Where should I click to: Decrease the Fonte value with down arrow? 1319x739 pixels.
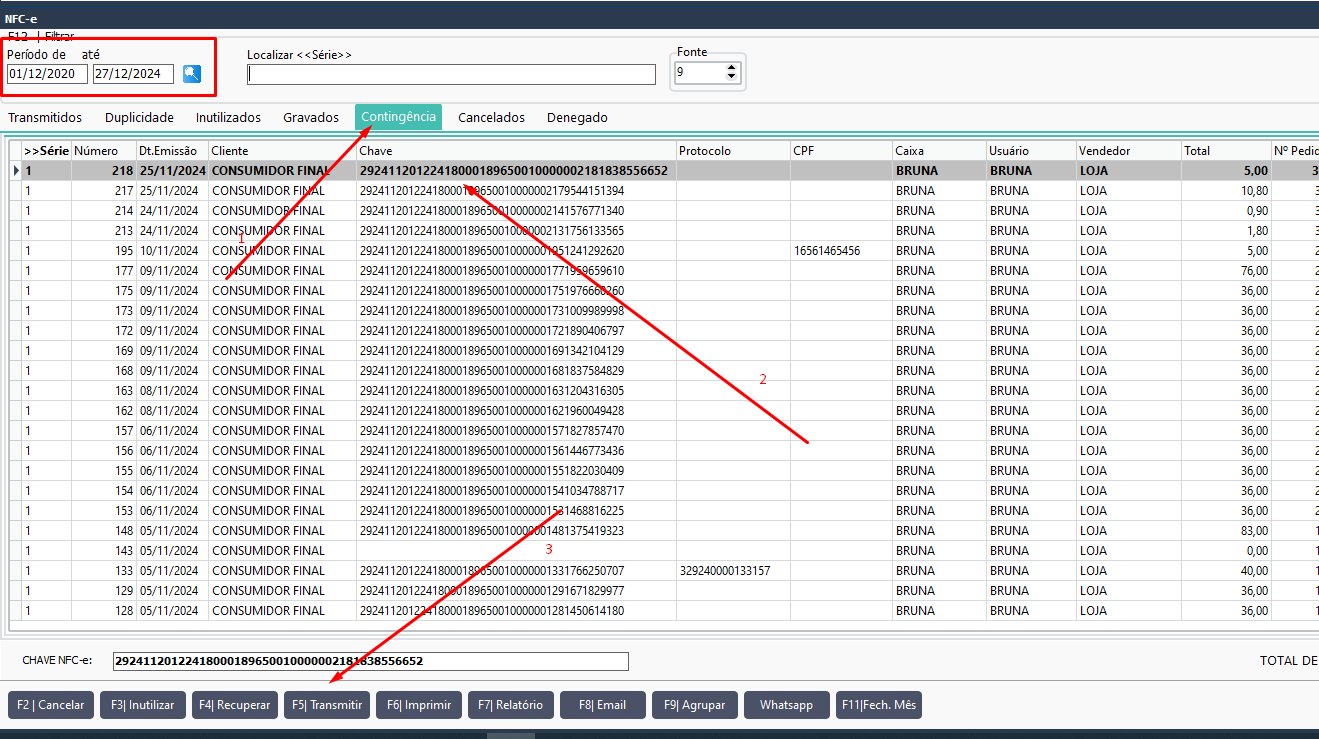point(732,77)
